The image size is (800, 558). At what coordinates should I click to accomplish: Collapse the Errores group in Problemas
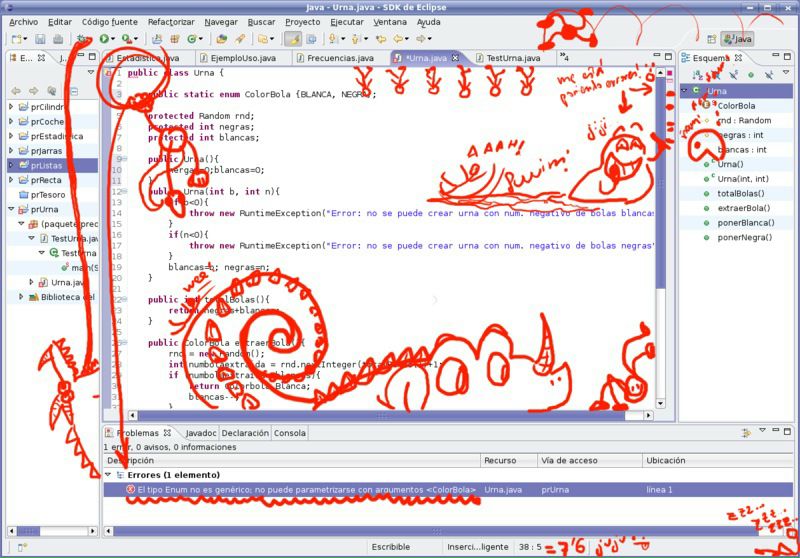pyautogui.click(x=108, y=475)
